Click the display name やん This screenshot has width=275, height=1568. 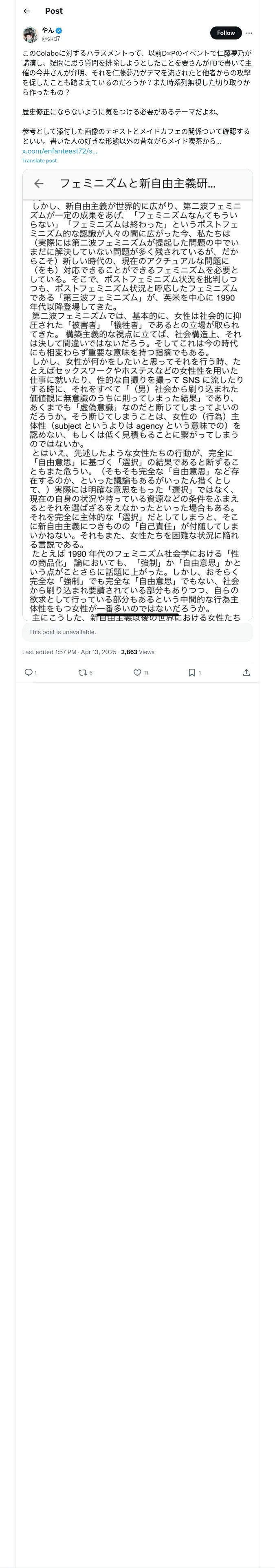tap(48, 30)
